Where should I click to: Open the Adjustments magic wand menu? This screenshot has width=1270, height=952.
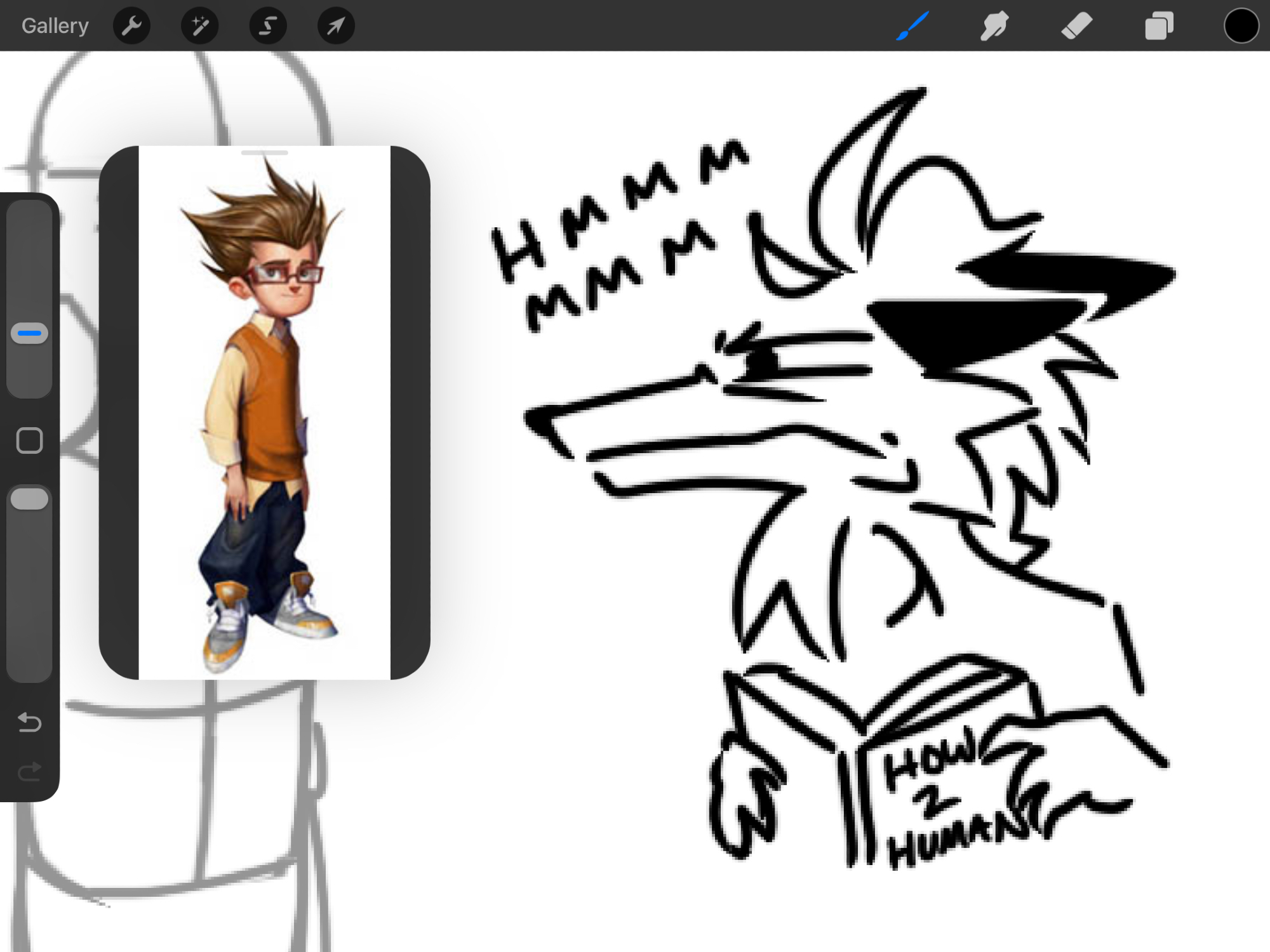199,26
